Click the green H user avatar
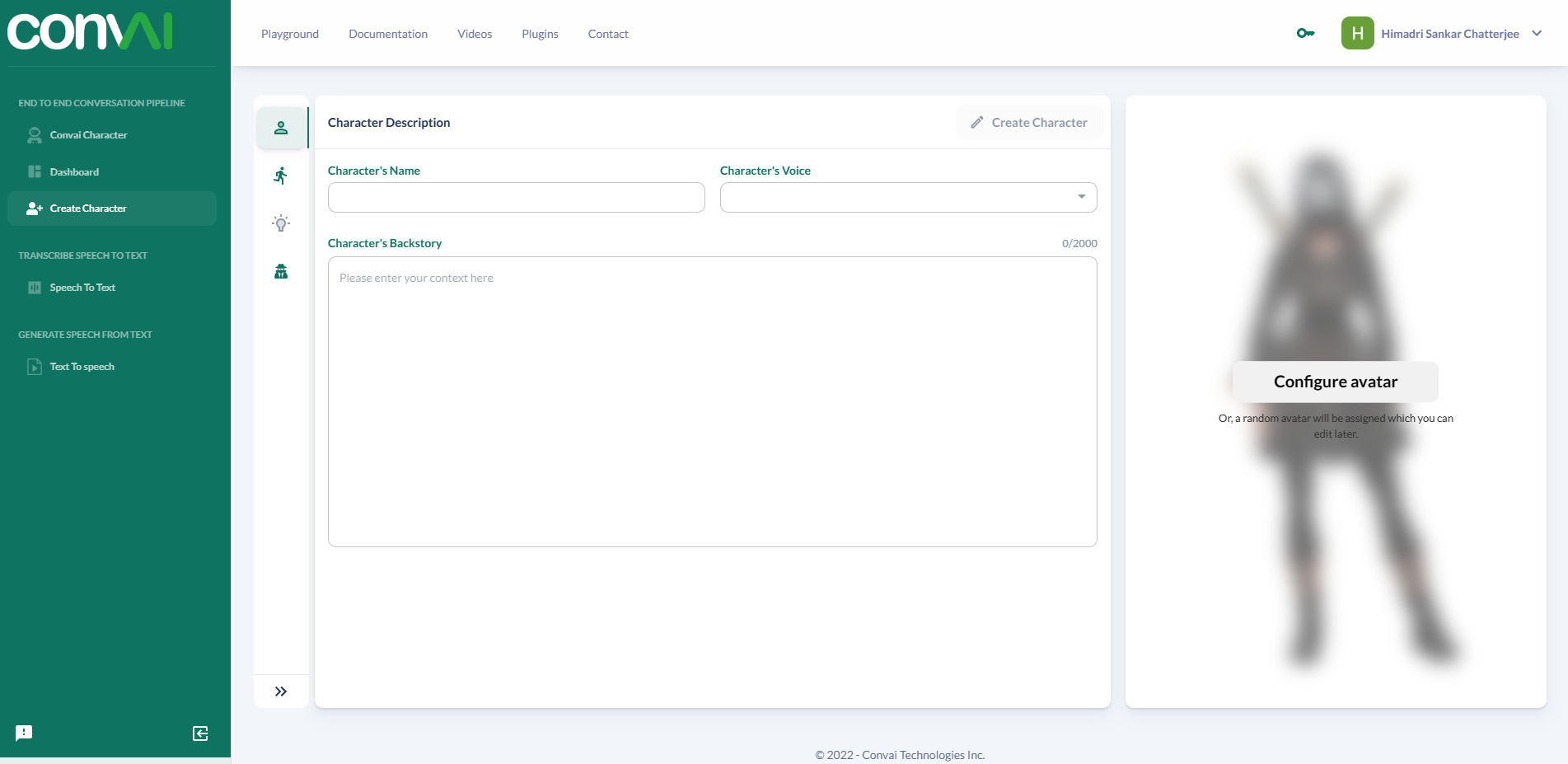 pos(1357,33)
